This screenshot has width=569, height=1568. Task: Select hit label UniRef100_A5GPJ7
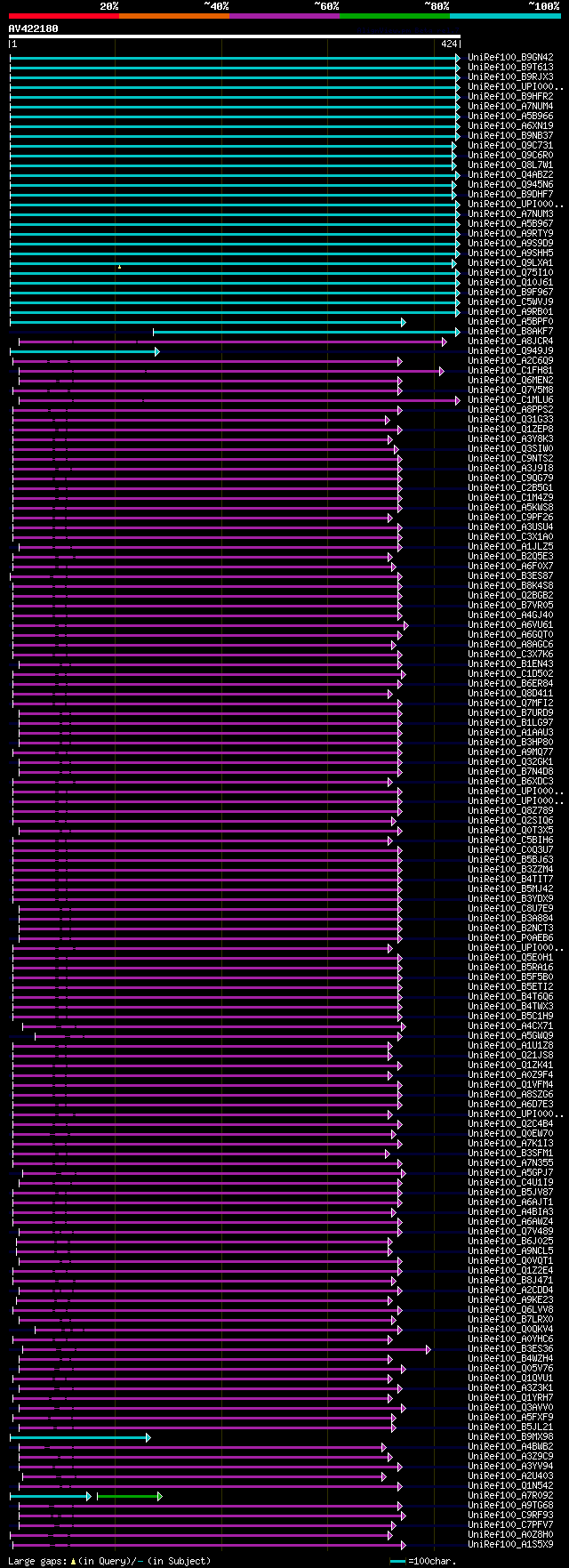coord(510,1173)
